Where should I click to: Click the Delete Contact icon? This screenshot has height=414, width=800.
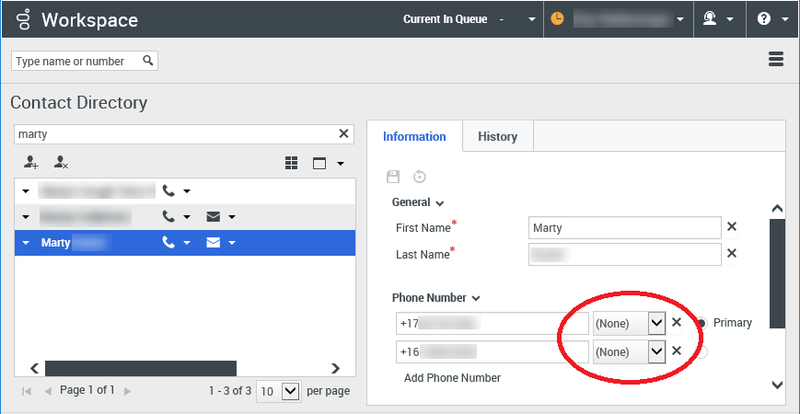click(x=61, y=162)
